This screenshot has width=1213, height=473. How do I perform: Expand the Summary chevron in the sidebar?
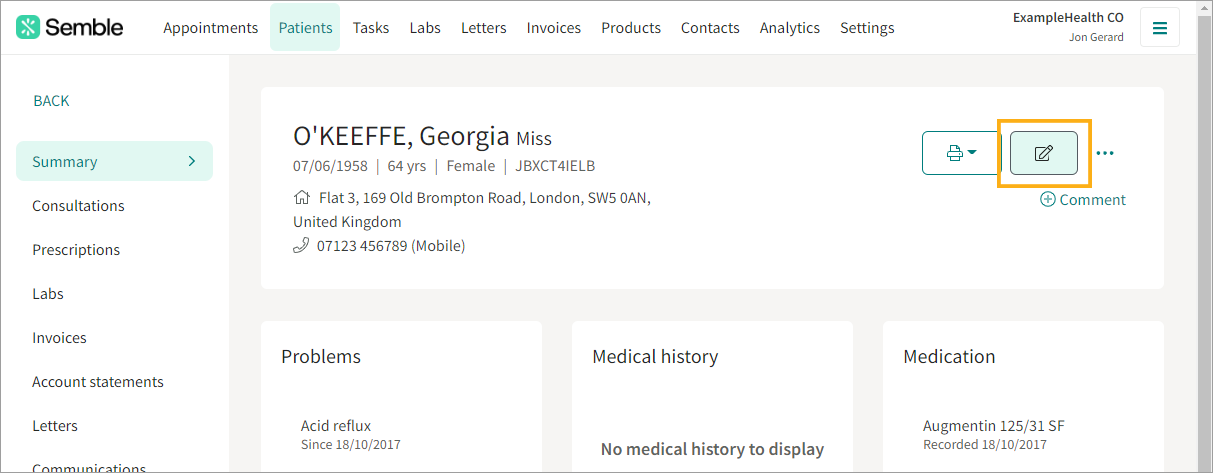(192, 161)
